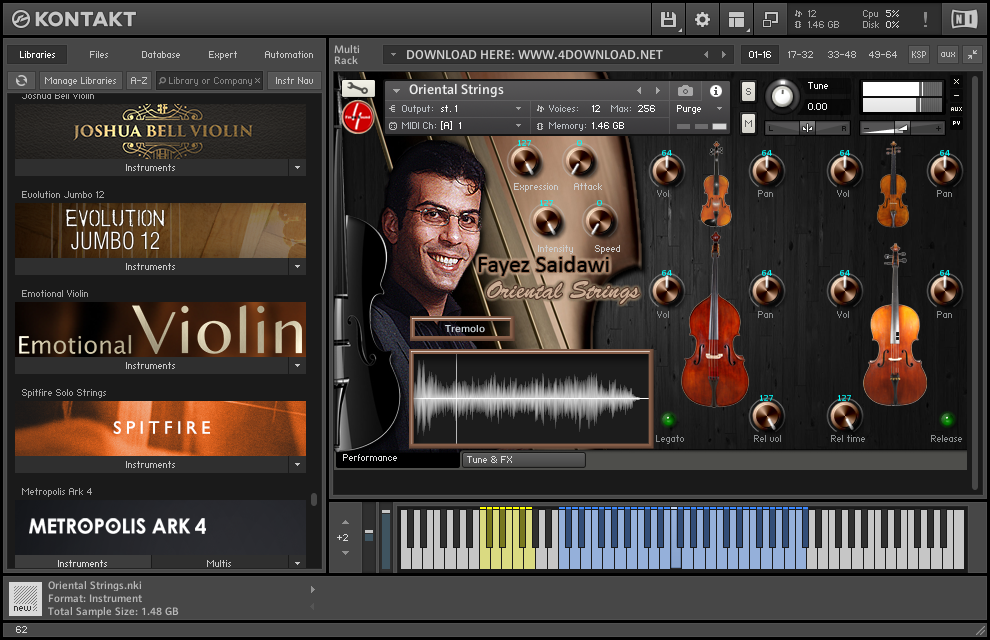Click the Tremolo articulation button
The height and width of the screenshot is (640, 990).
coord(462,328)
